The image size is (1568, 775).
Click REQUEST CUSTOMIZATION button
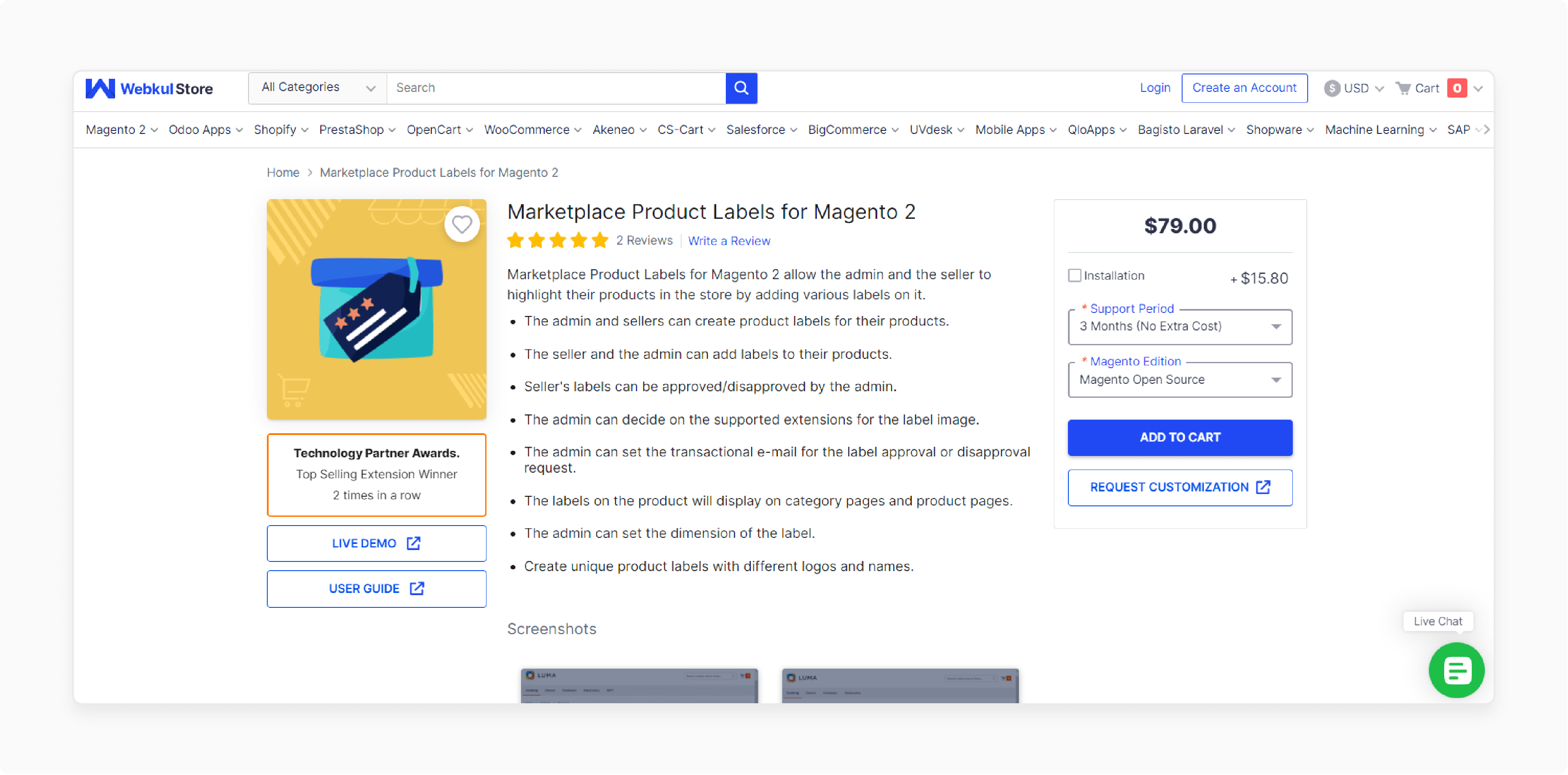(x=1179, y=487)
